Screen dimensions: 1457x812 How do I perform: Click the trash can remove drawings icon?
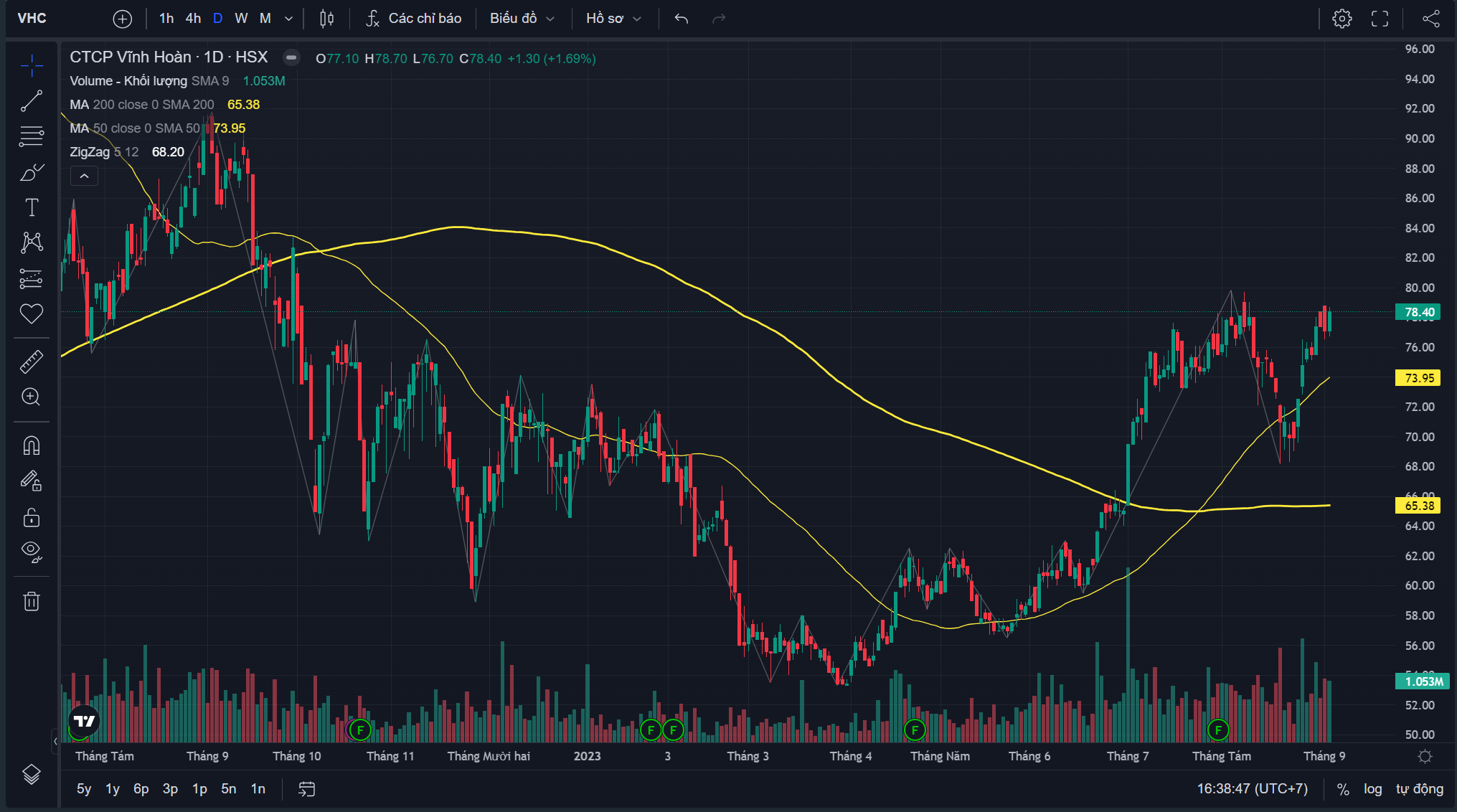click(31, 601)
